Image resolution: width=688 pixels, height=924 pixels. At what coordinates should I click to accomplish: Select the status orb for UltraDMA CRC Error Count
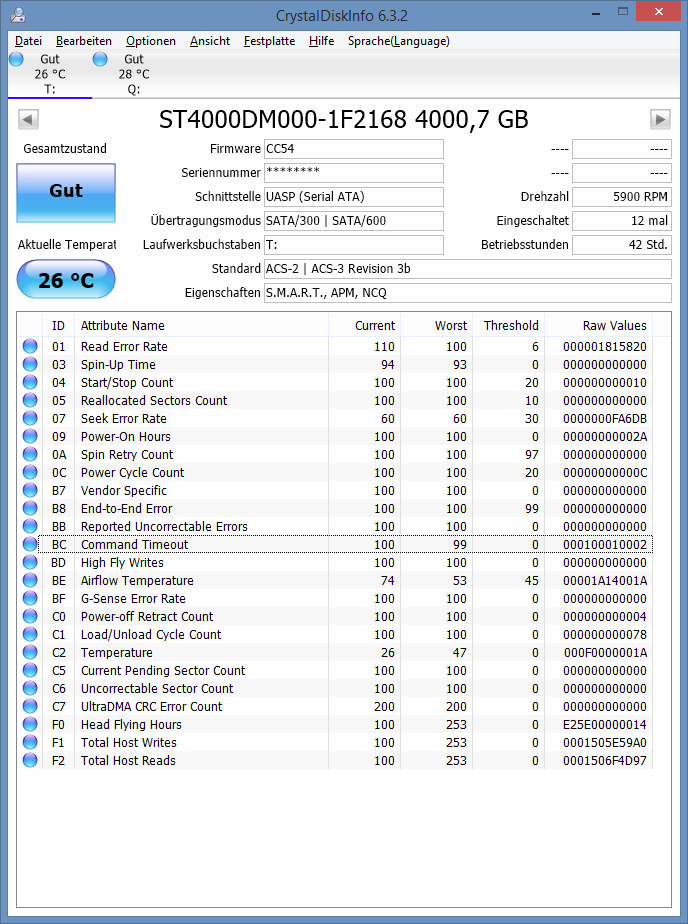click(30, 707)
